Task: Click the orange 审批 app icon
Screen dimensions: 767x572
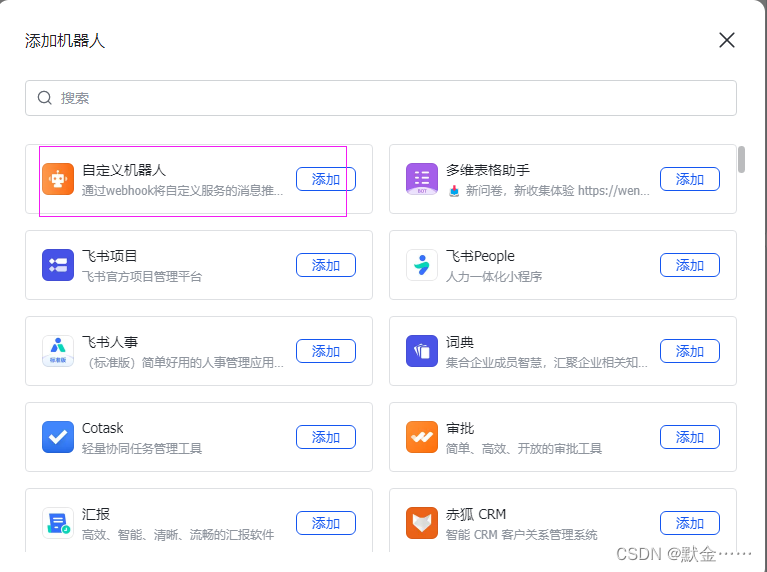Action: tap(422, 437)
